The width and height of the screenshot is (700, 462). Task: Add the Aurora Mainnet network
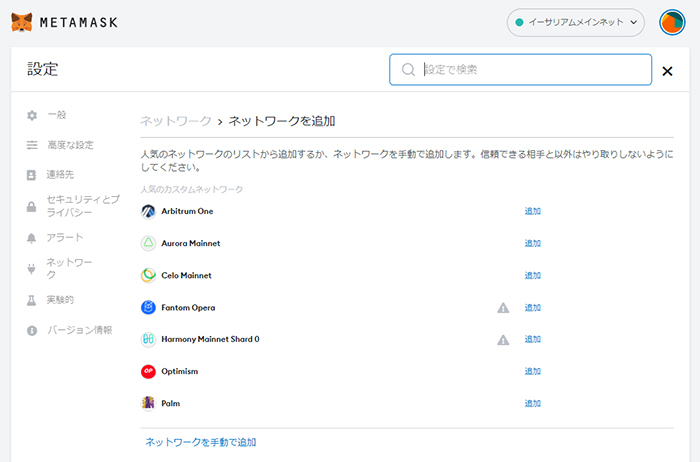(533, 243)
